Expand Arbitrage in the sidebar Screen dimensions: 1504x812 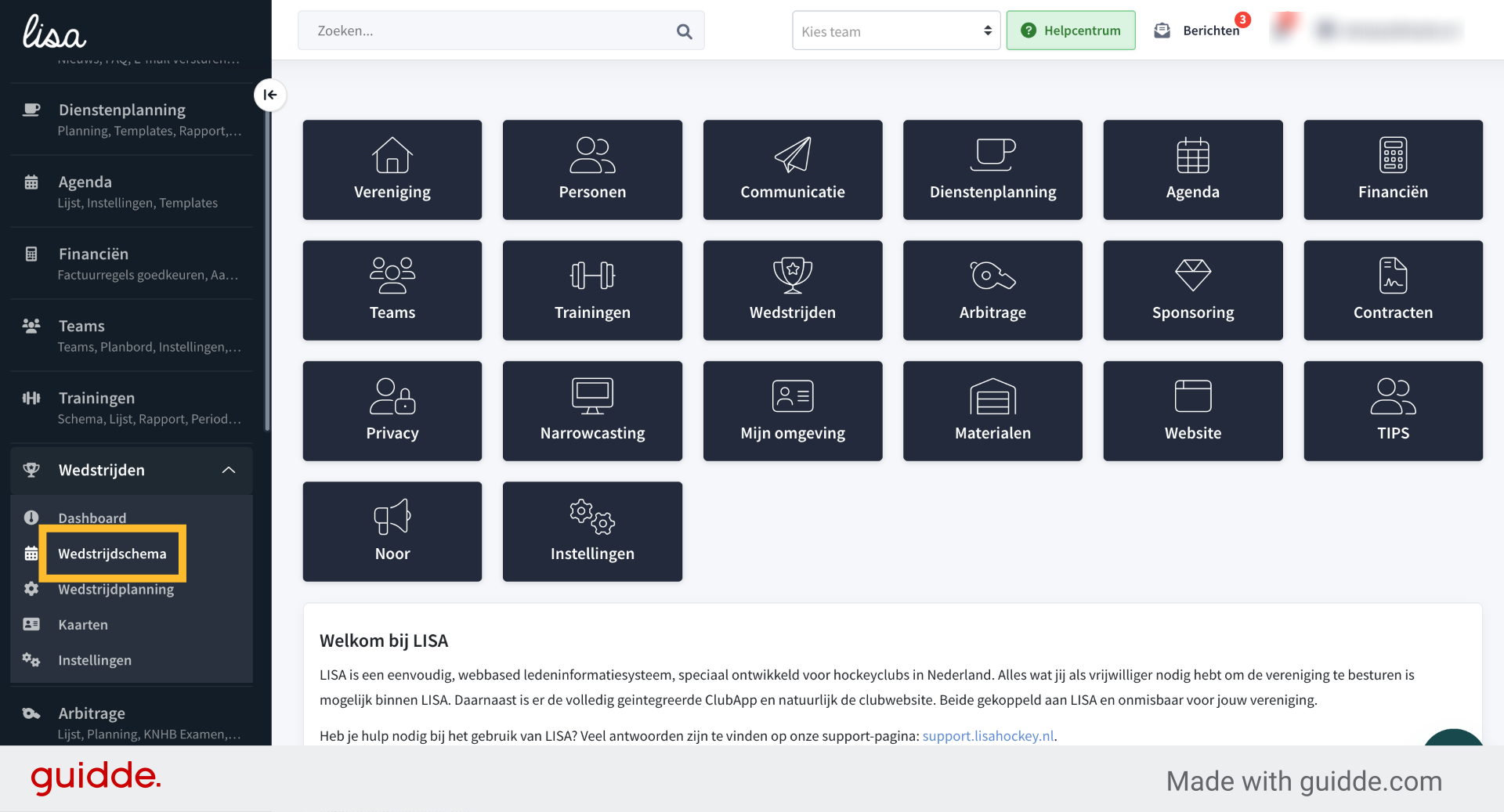[x=132, y=722]
